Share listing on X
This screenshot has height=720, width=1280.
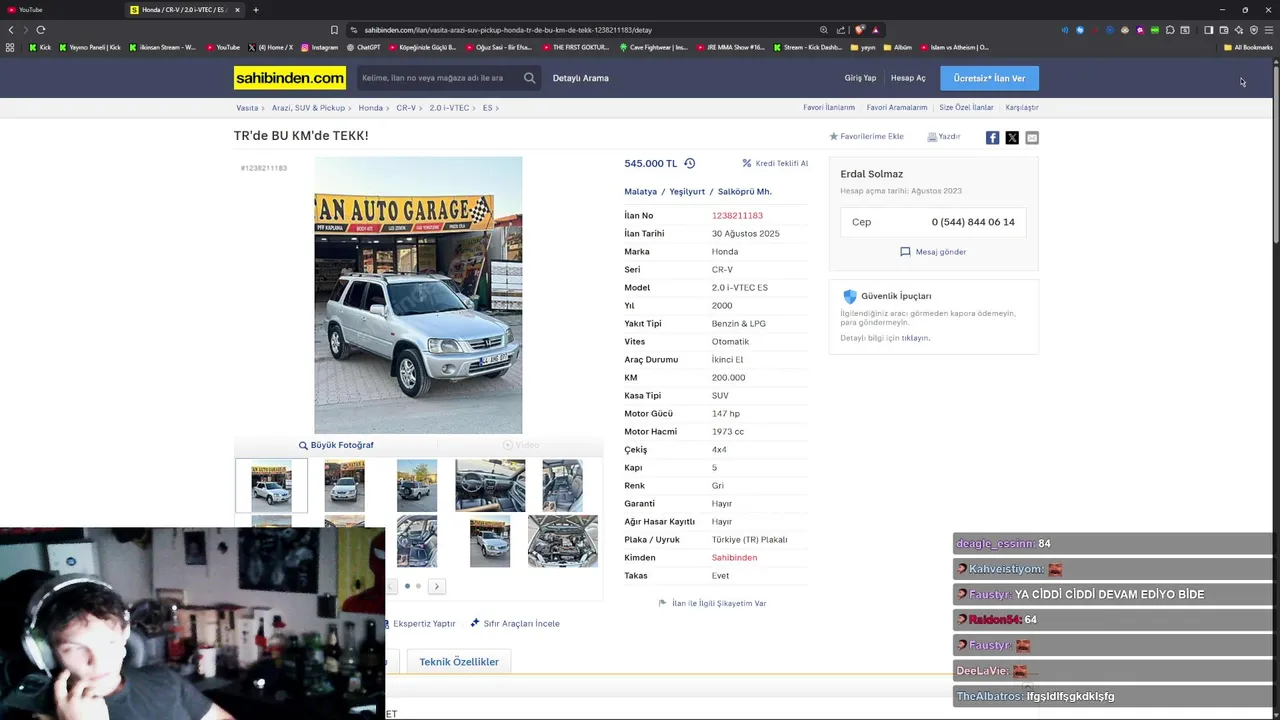tap(1012, 138)
